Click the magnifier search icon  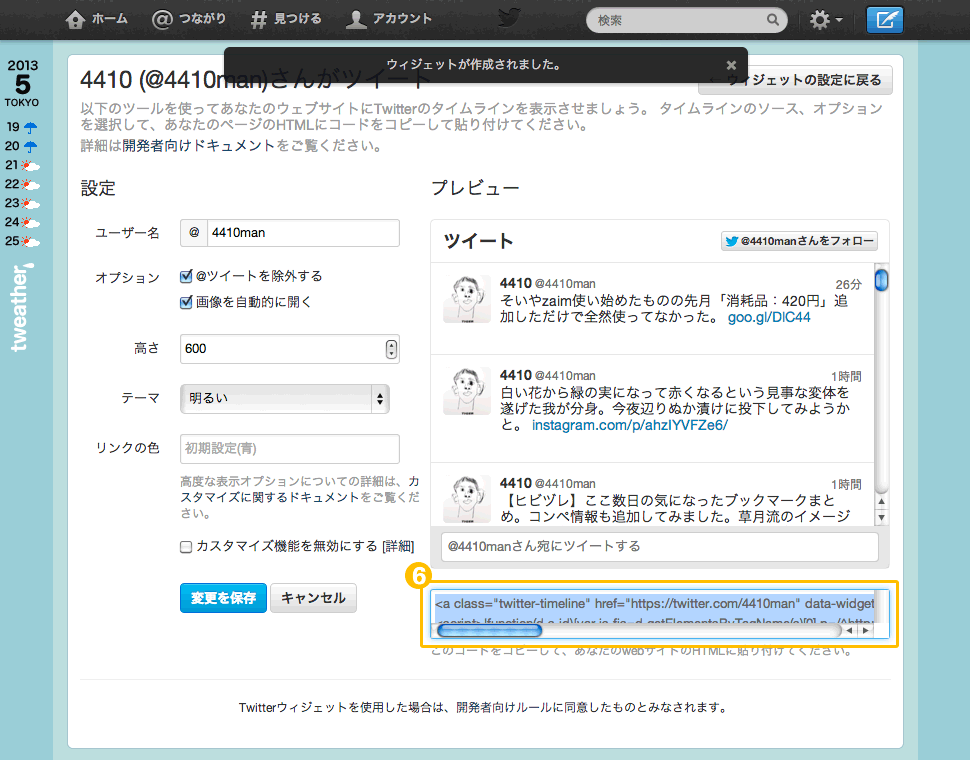point(773,20)
